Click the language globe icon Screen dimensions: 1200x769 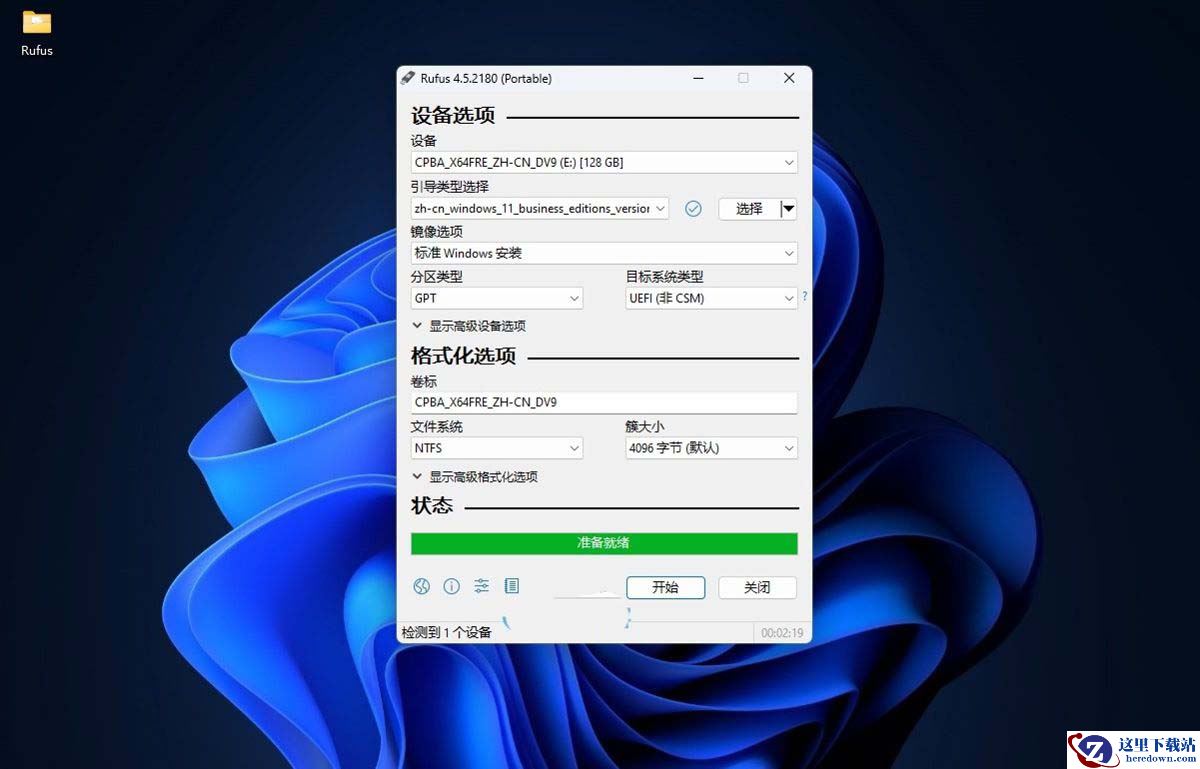(x=421, y=587)
